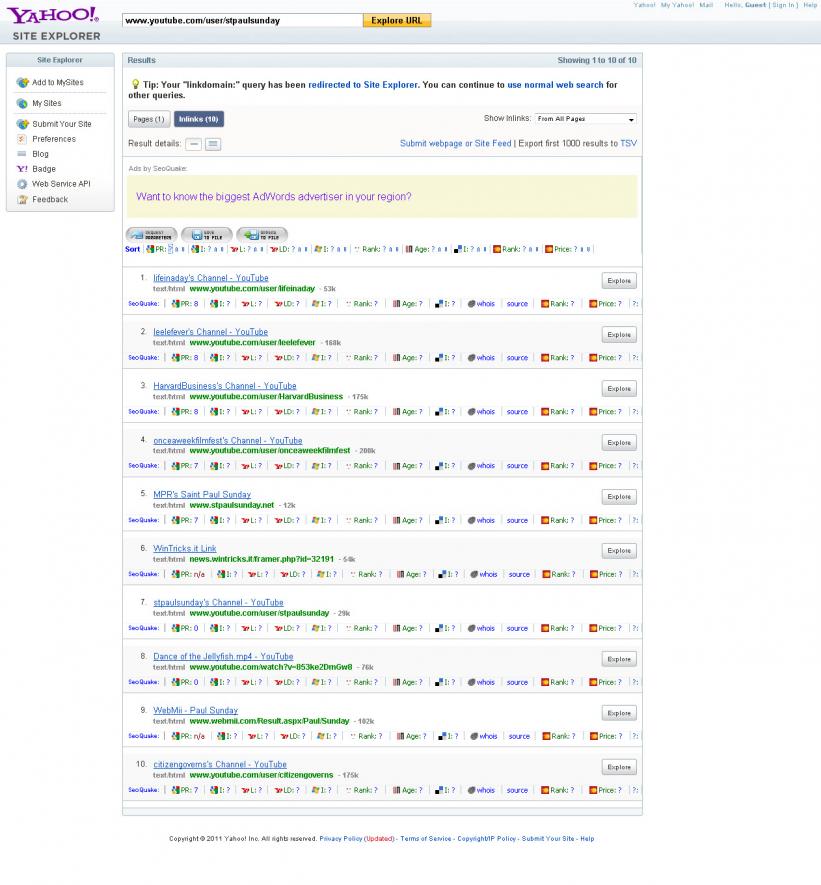Click the Preferences checklist icon
The image size is (821, 885).
22,139
